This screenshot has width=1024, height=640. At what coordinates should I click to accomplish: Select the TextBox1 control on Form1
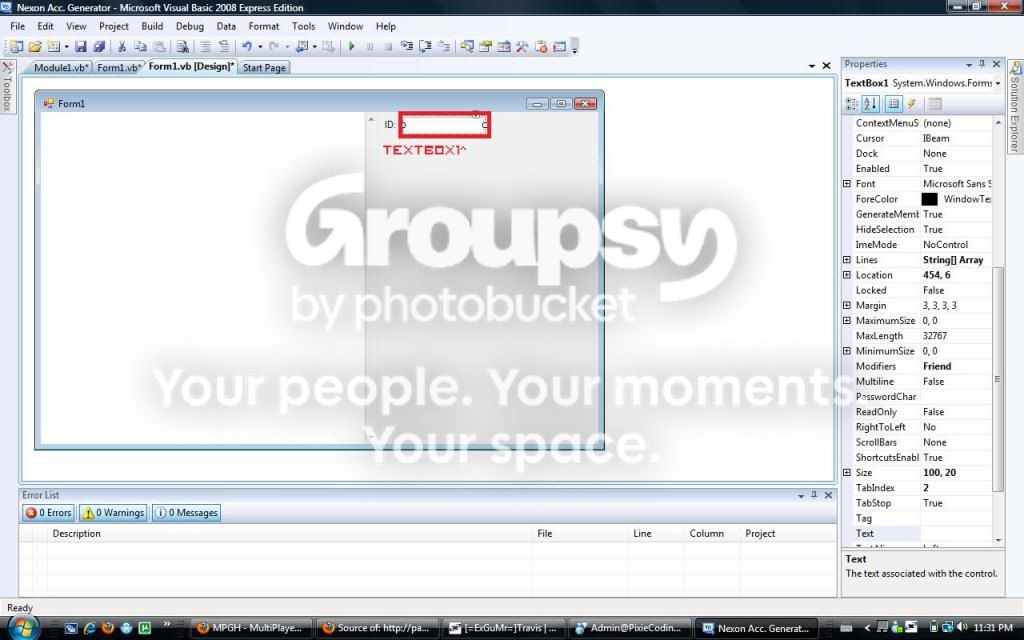pos(444,125)
